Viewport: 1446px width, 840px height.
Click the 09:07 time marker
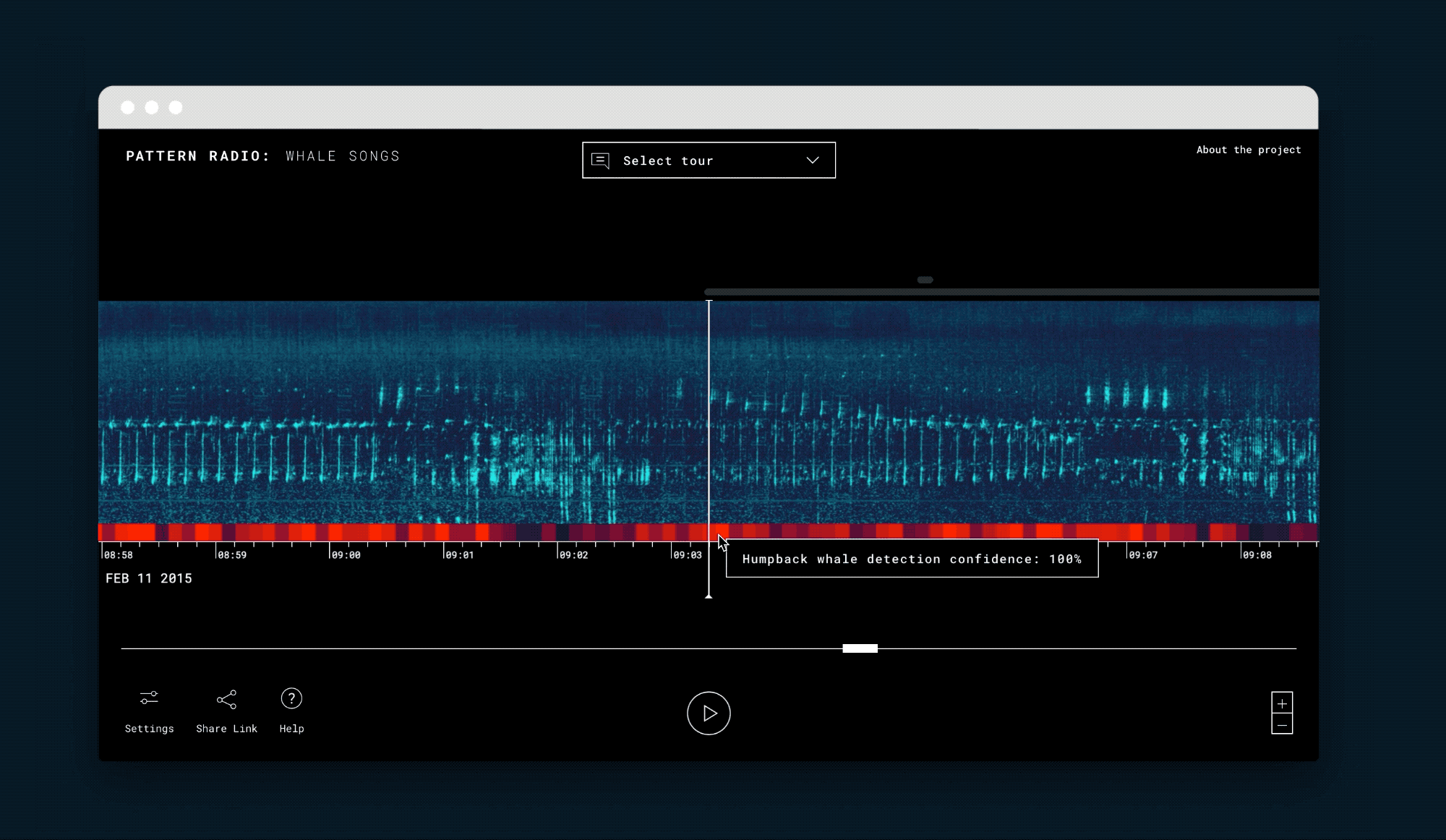click(x=1143, y=555)
